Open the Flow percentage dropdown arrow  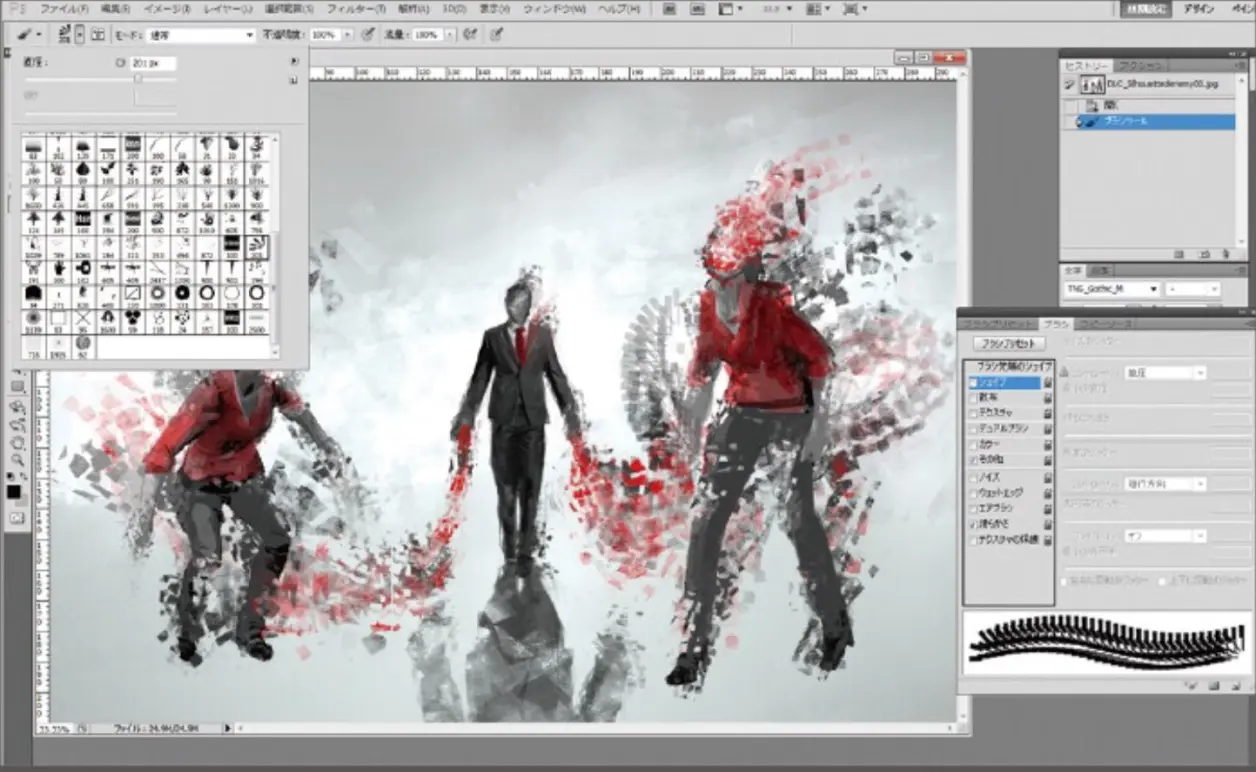pyautogui.click(x=450, y=34)
